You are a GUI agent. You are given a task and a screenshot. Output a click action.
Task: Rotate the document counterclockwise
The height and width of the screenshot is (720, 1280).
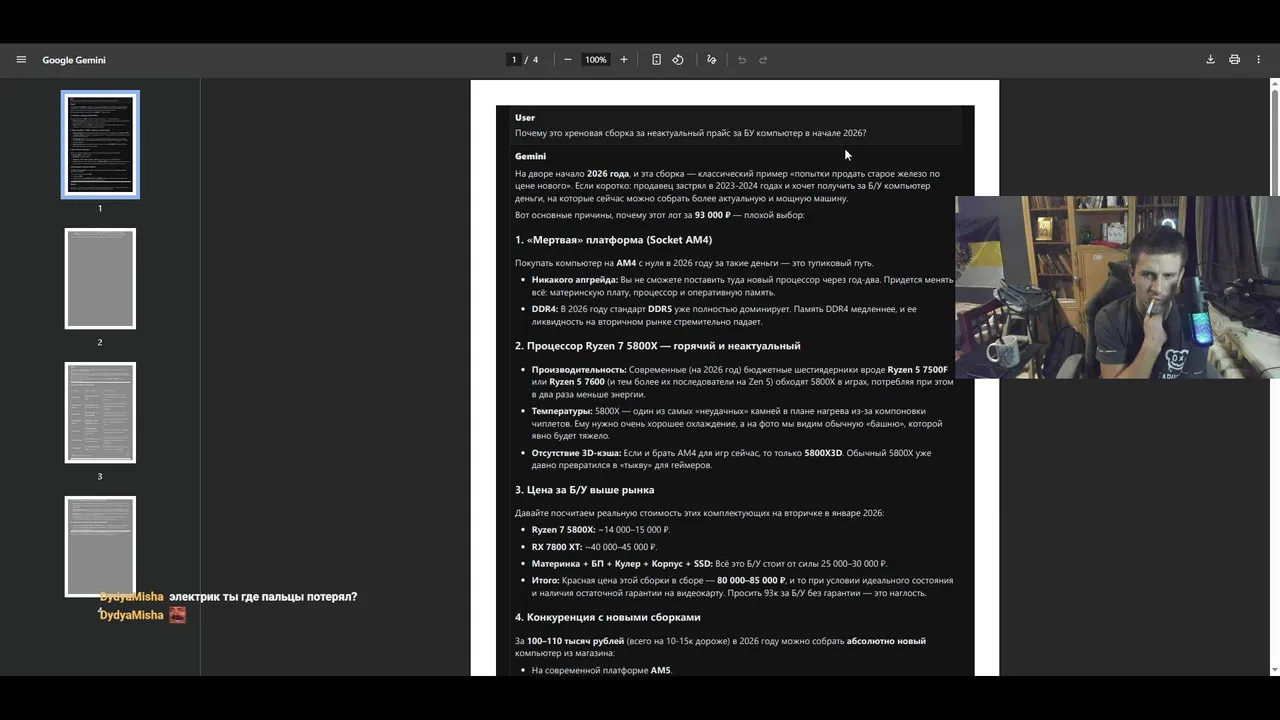(x=678, y=60)
